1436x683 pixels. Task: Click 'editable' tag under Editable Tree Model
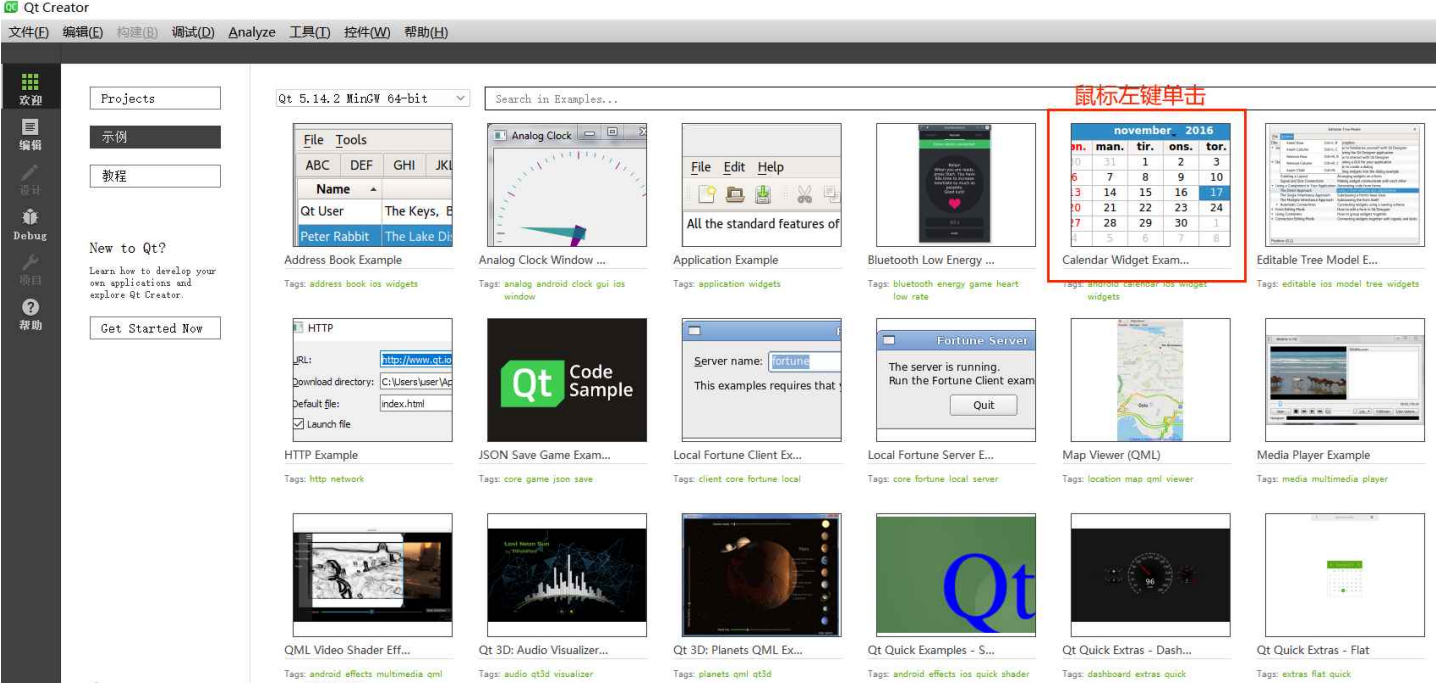[x=1299, y=284]
